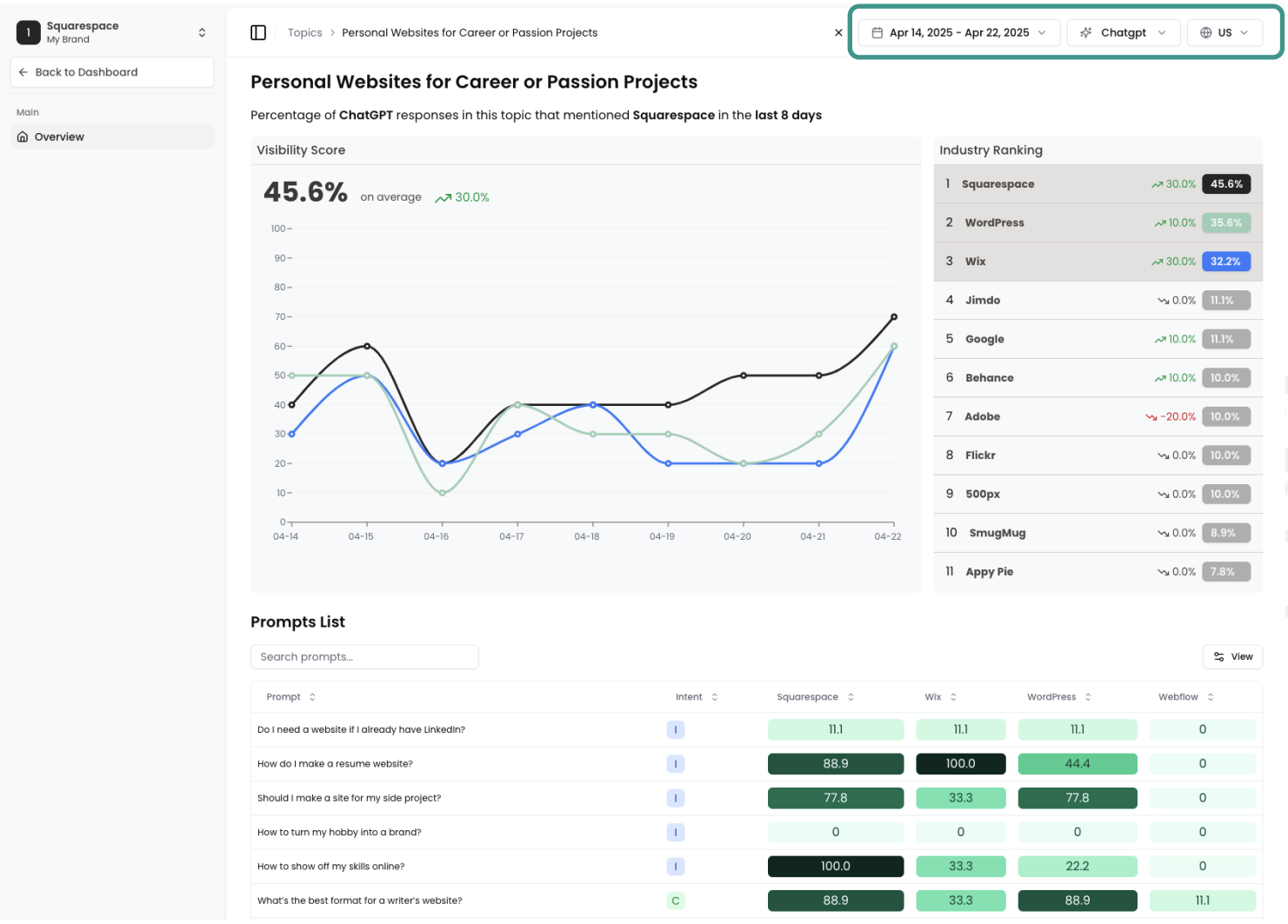Screen dimensions: 1288x924
Task: Click the green upward trend icon beside Squarespace ranking
Action: [1157, 183]
